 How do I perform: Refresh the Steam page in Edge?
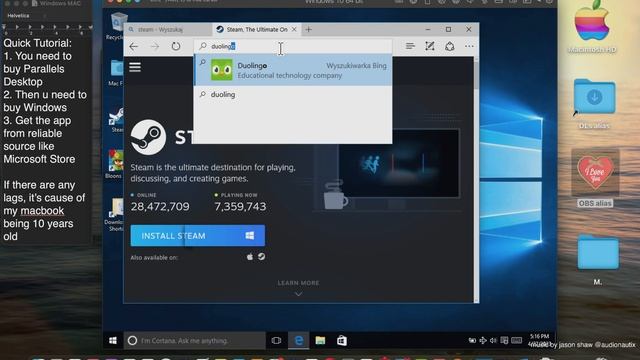(x=176, y=46)
